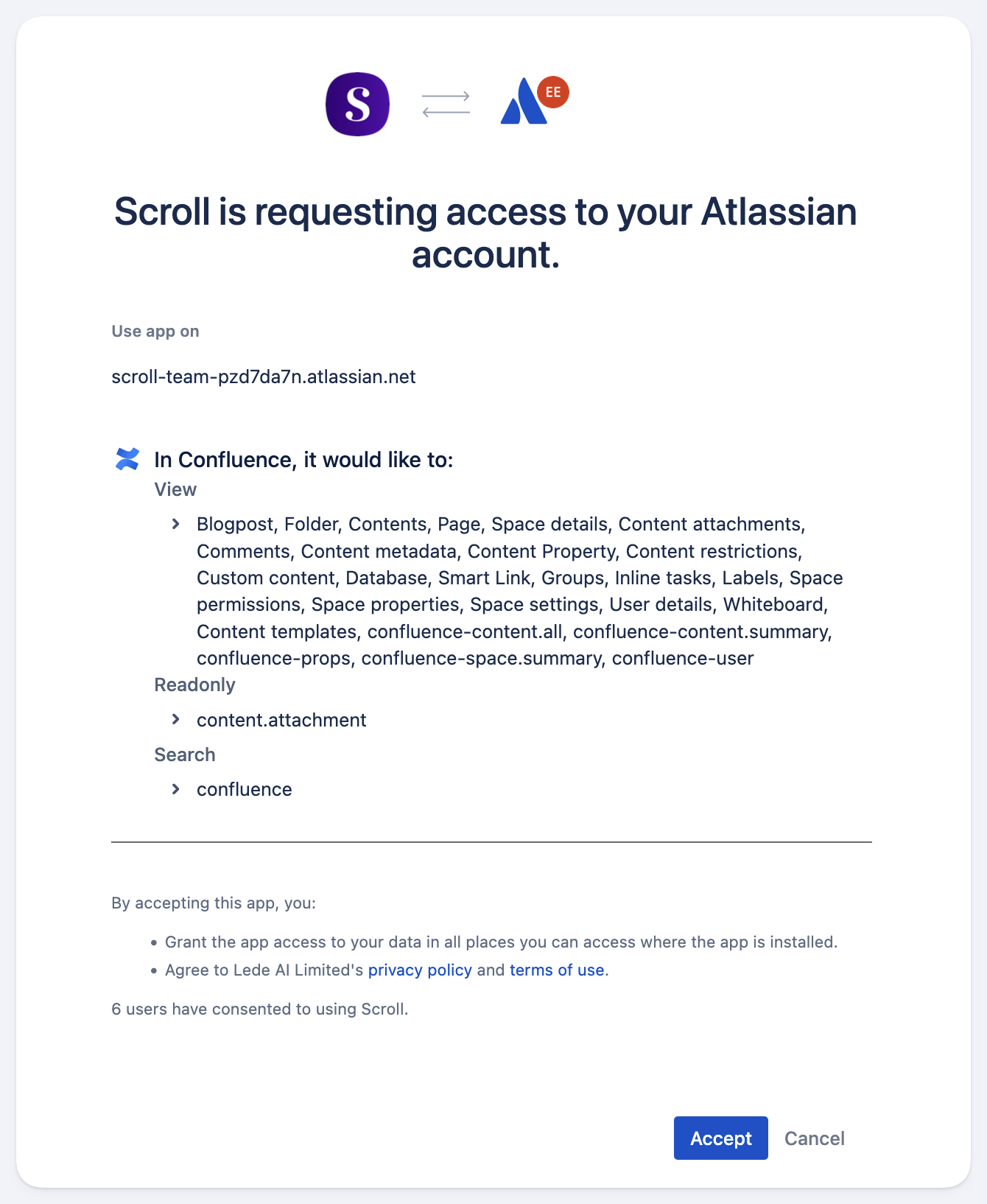Click the View permissions list text

coord(516,591)
